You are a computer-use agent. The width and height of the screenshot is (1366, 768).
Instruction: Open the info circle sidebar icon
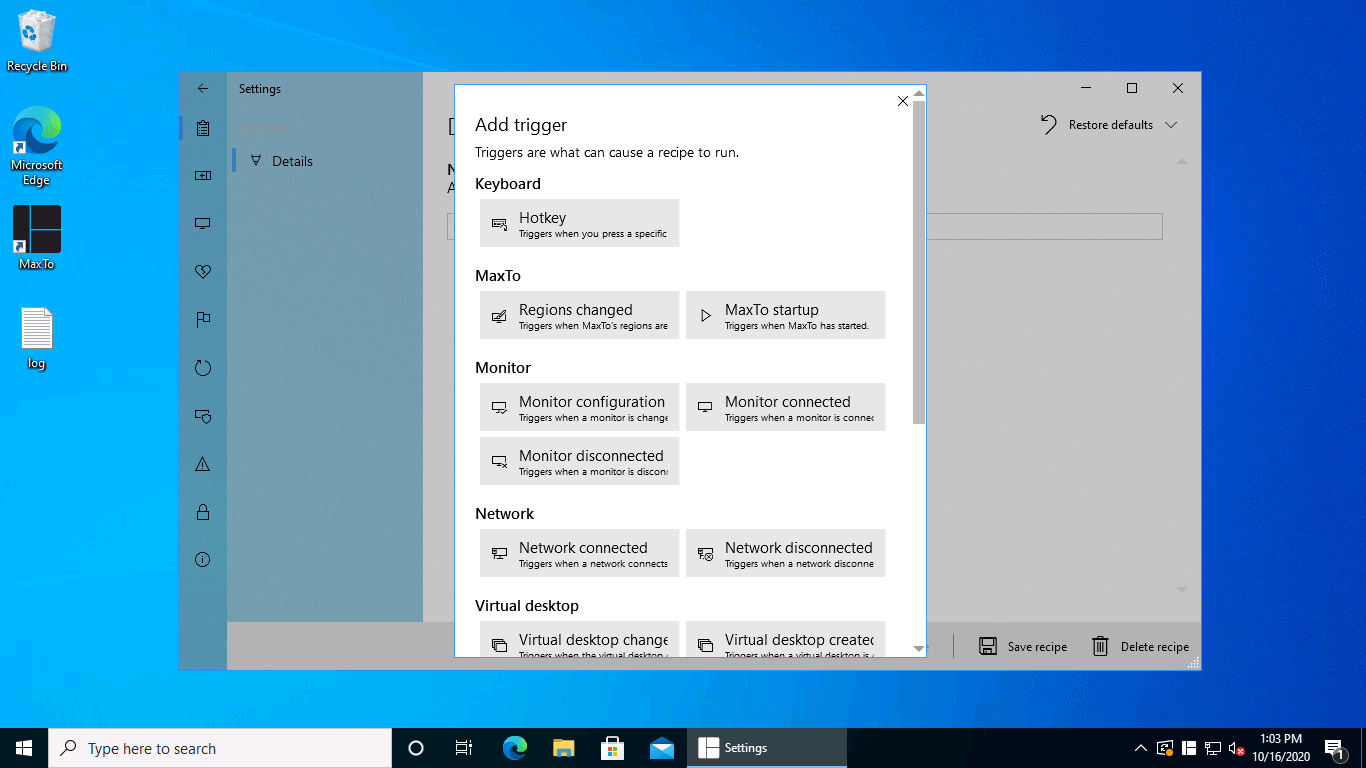pos(203,560)
